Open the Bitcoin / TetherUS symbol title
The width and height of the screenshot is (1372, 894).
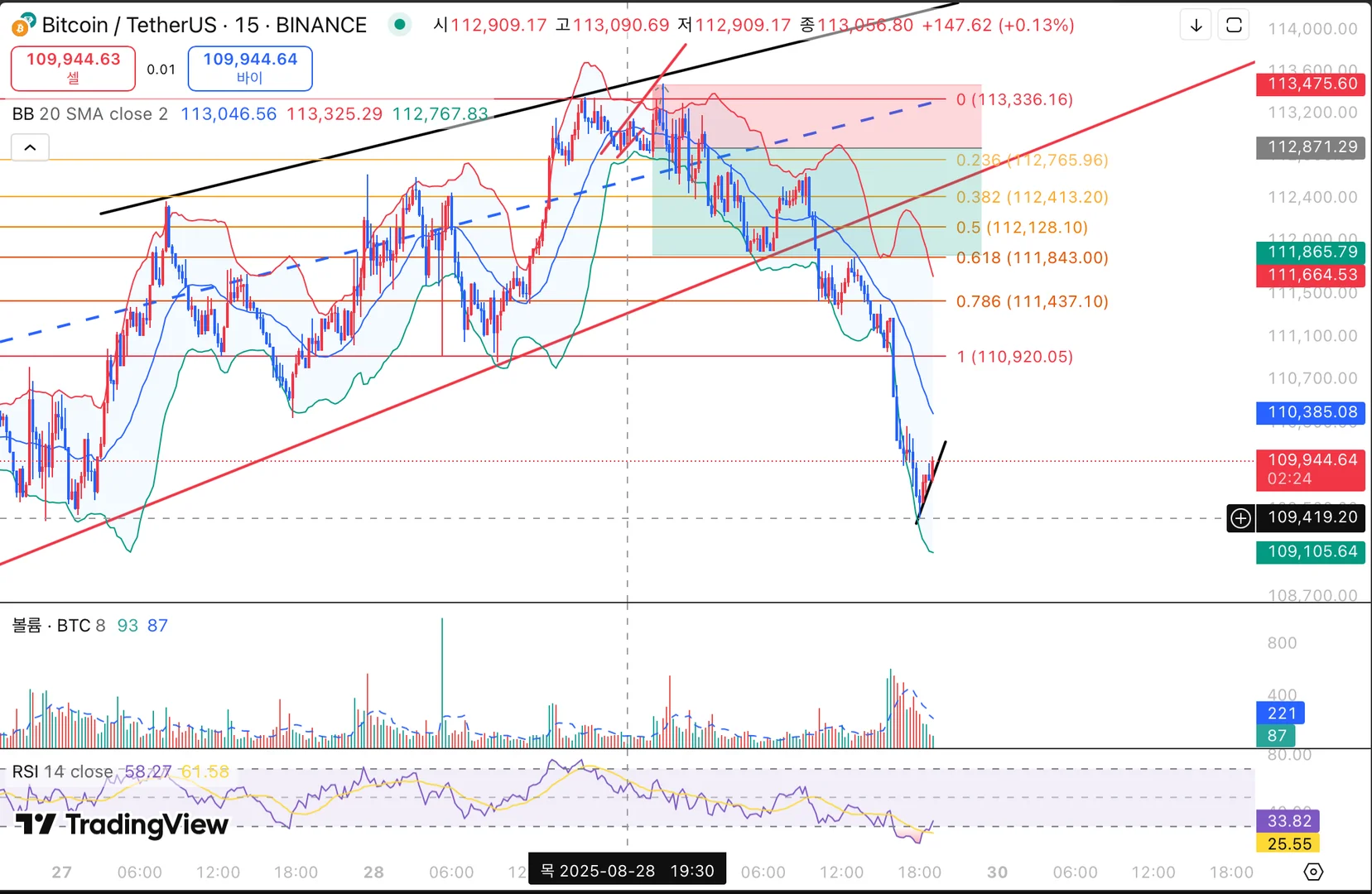coord(204,25)
